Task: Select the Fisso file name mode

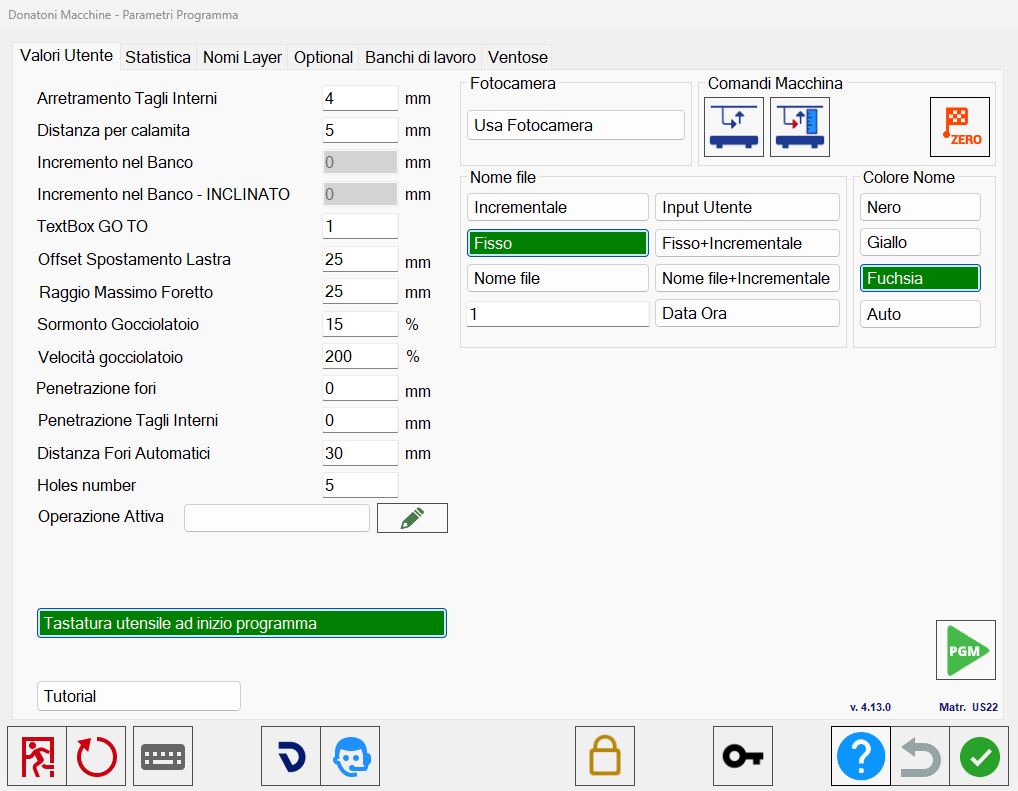Action: [x=558, y=243]
